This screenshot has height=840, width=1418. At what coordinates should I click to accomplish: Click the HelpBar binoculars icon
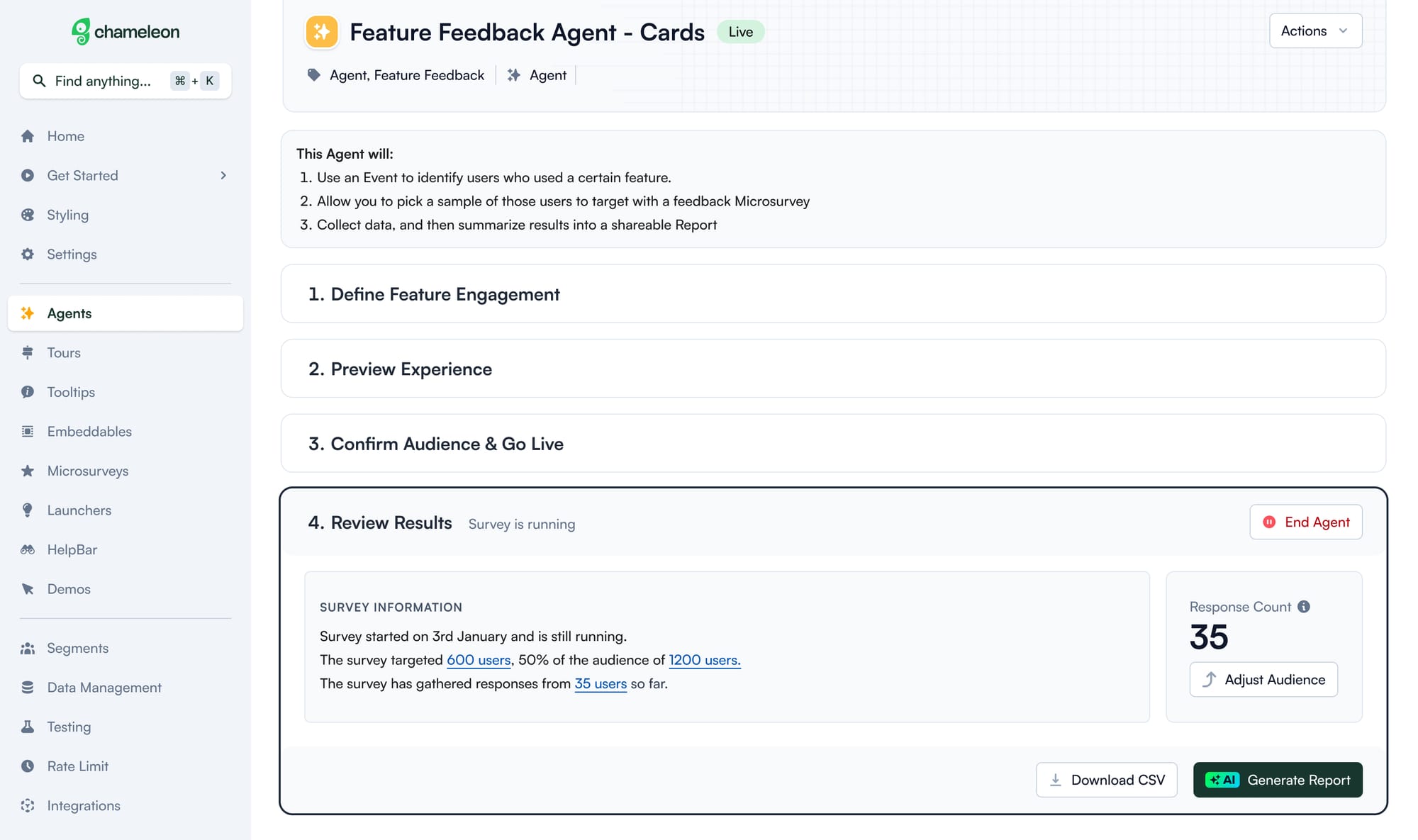coord(28,549)
